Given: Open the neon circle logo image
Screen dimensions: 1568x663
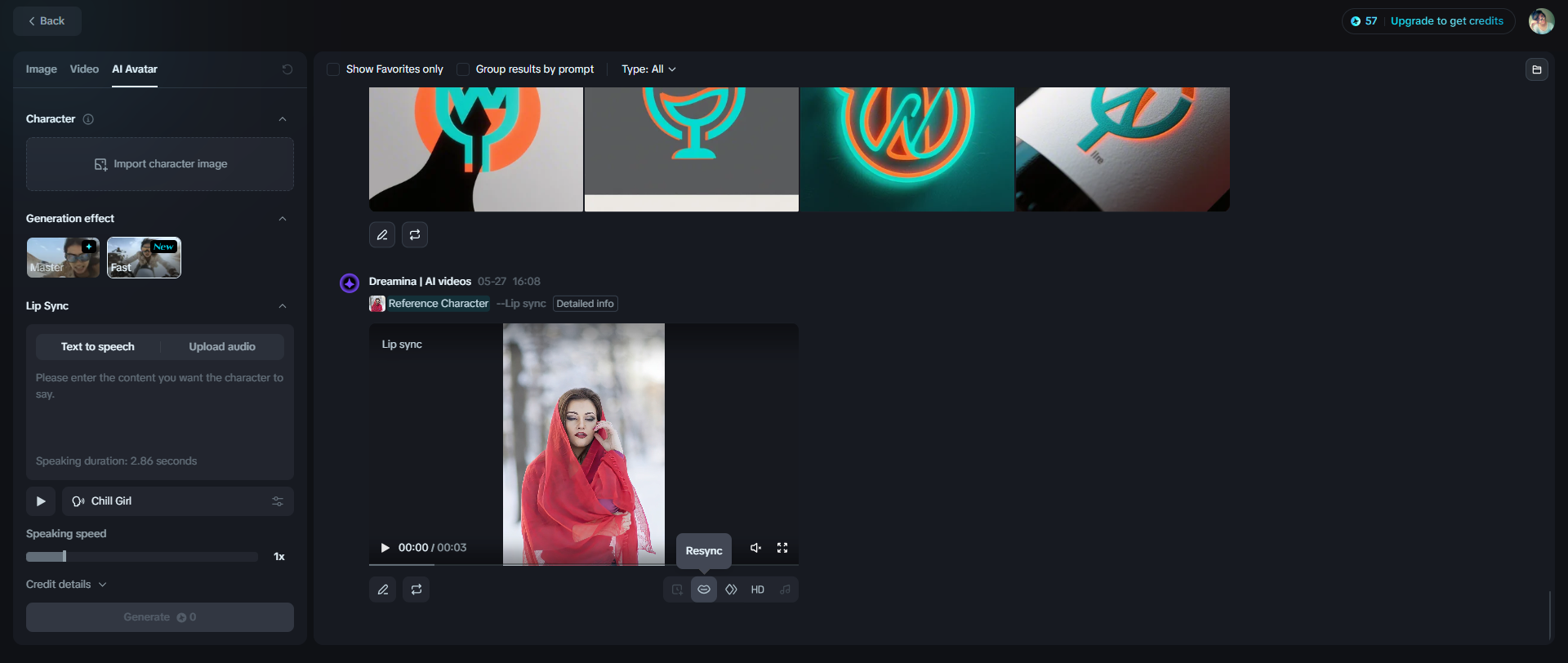Looking at the screenshot, I should point(907,149).
